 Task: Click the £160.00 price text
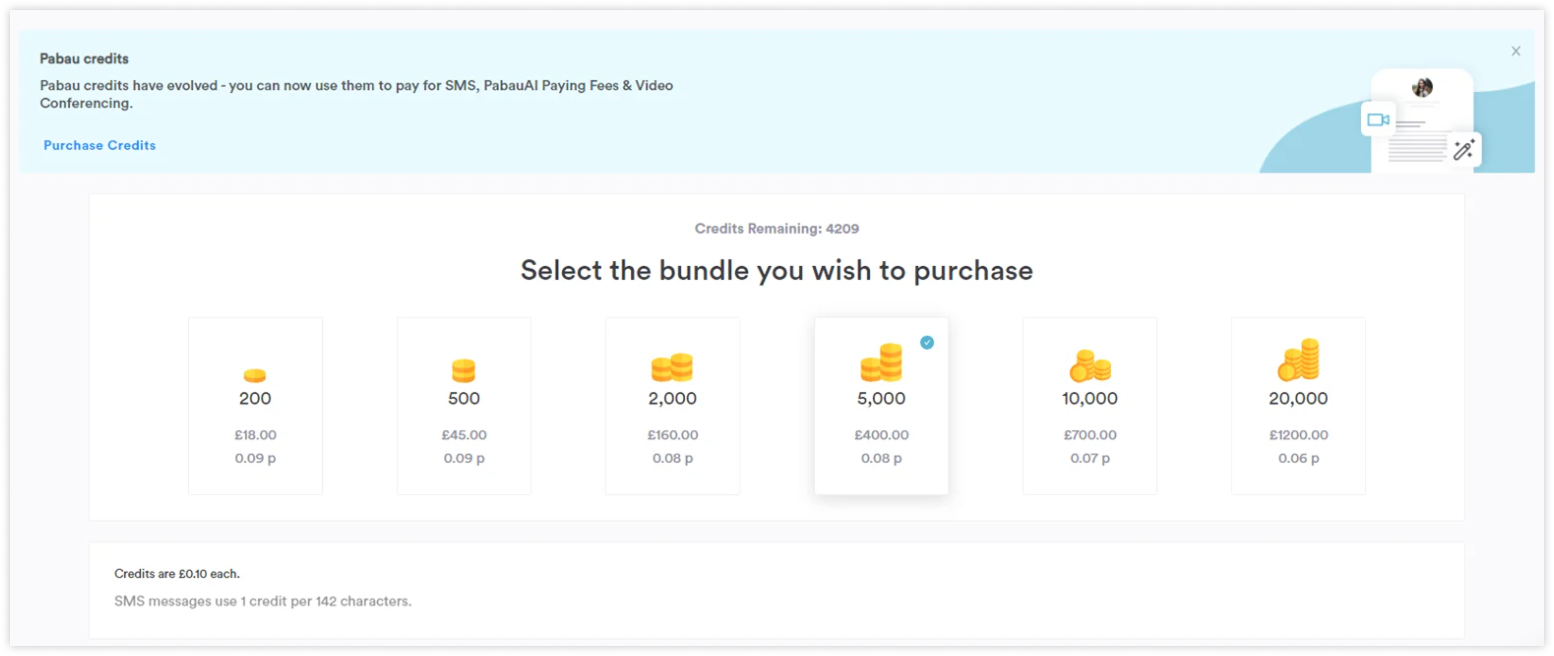673,435
